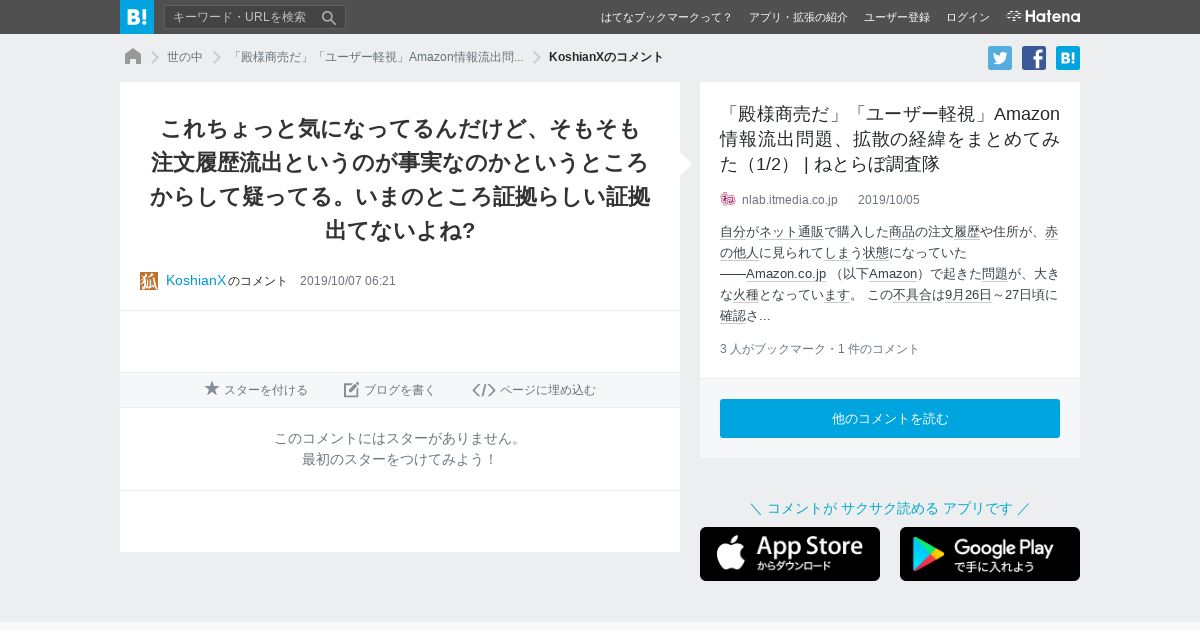Click KoshianX user avatar
Screen dimensions: 1200x630
pos(149,281)
